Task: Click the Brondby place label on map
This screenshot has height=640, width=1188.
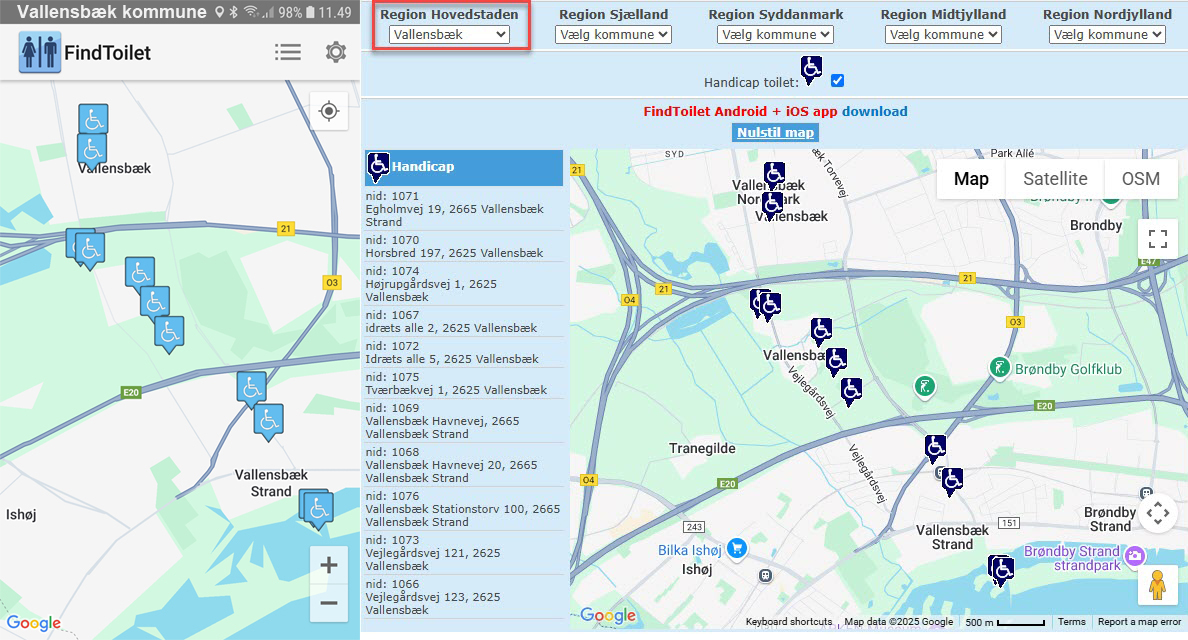Action: click(x=1096, y=226)
